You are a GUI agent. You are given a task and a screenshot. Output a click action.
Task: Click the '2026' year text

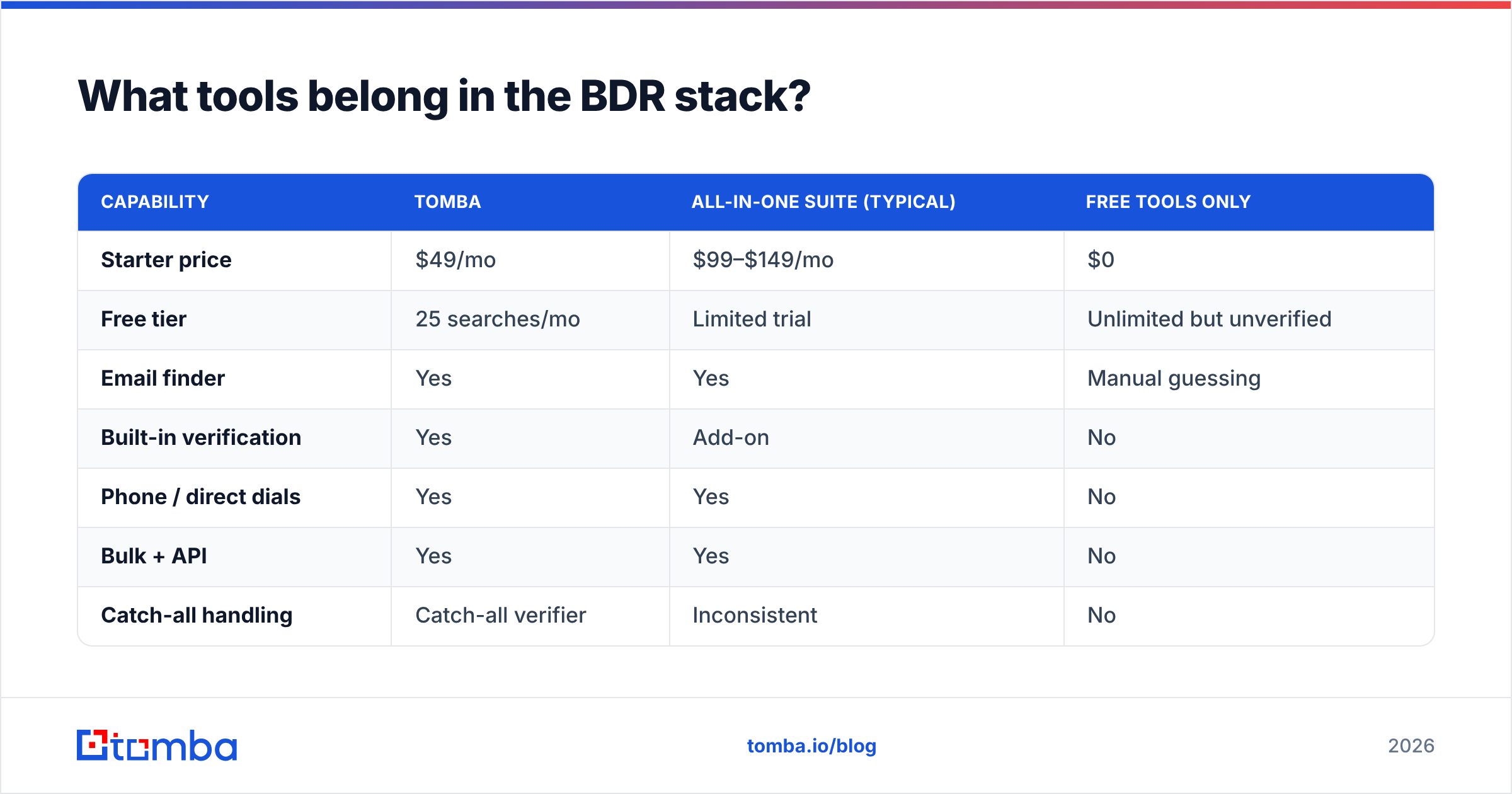click(x=1411, y=746)
